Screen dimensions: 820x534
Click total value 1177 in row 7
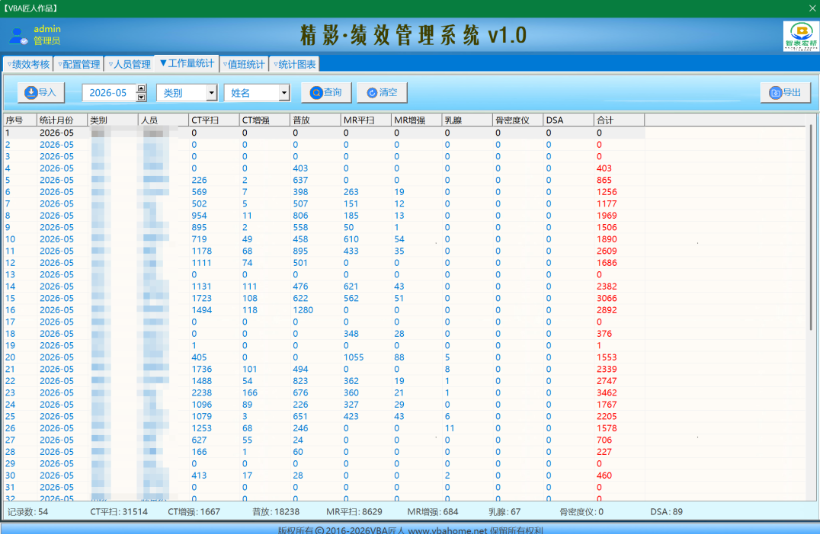pyautogui.click(x=607, y=203)
